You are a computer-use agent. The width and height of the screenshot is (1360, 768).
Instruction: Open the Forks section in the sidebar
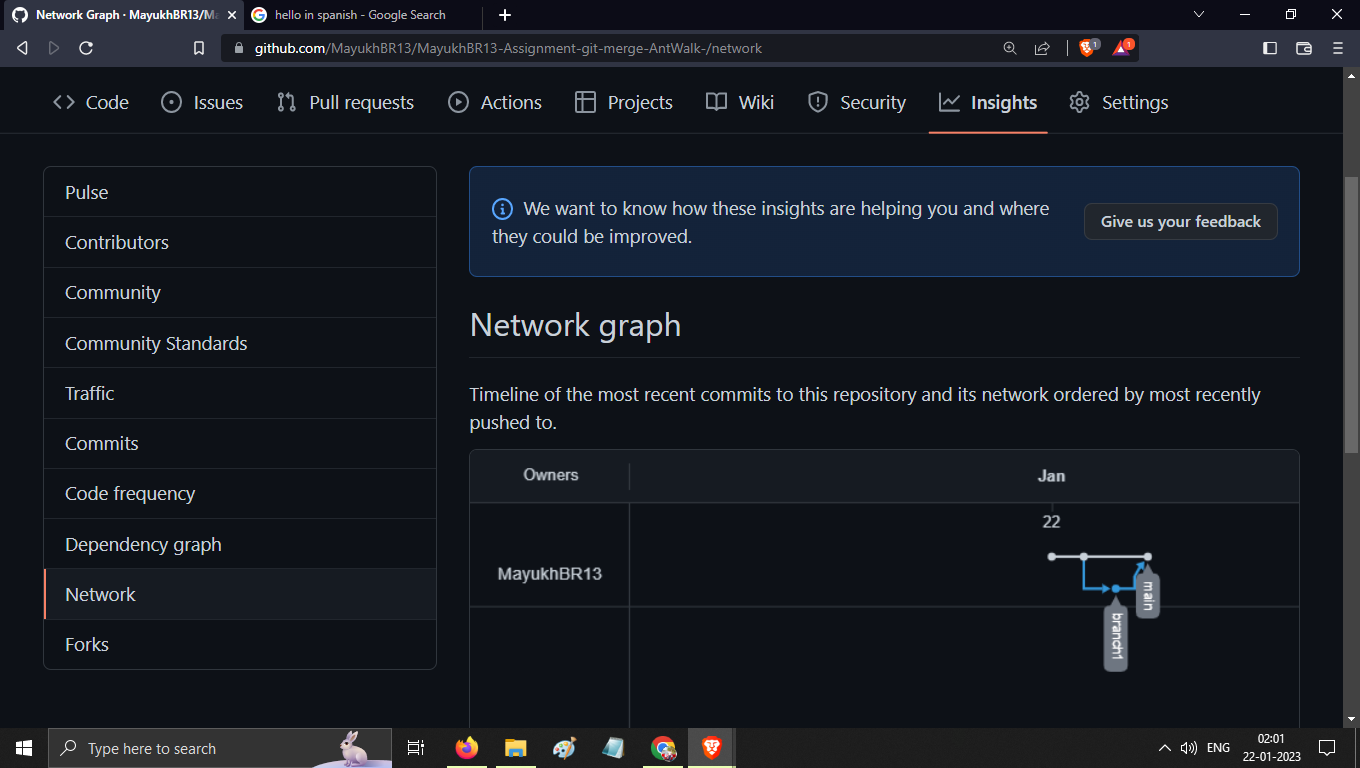coord(87,644)
